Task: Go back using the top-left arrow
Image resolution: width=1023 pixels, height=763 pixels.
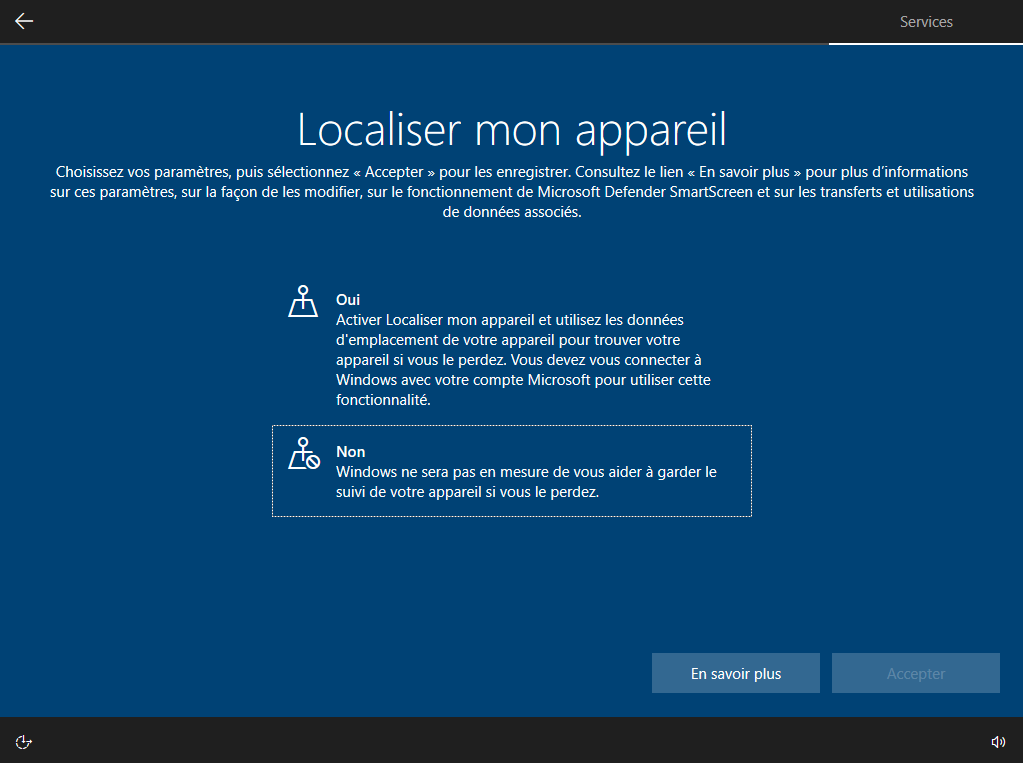Action: click(24, 22)
